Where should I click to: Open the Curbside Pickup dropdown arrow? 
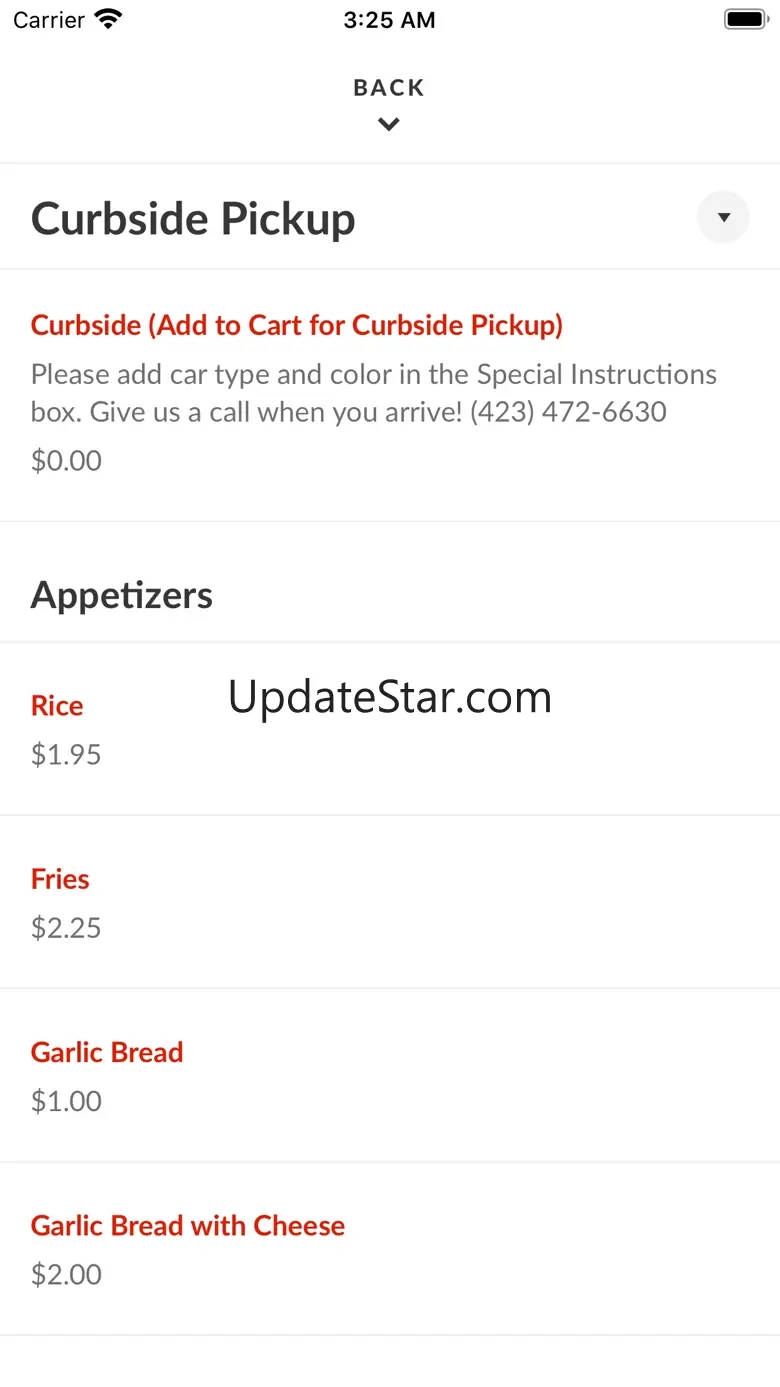point(723,217)
